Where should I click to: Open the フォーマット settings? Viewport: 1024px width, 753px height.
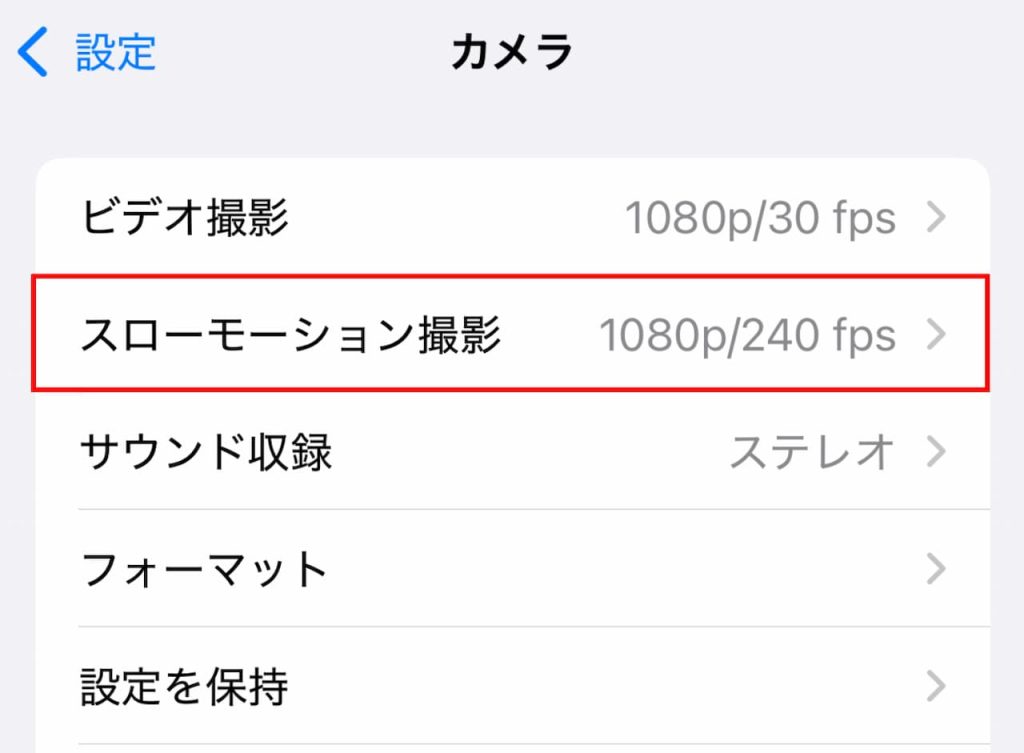pyautogui.click(x=513, y=568)
